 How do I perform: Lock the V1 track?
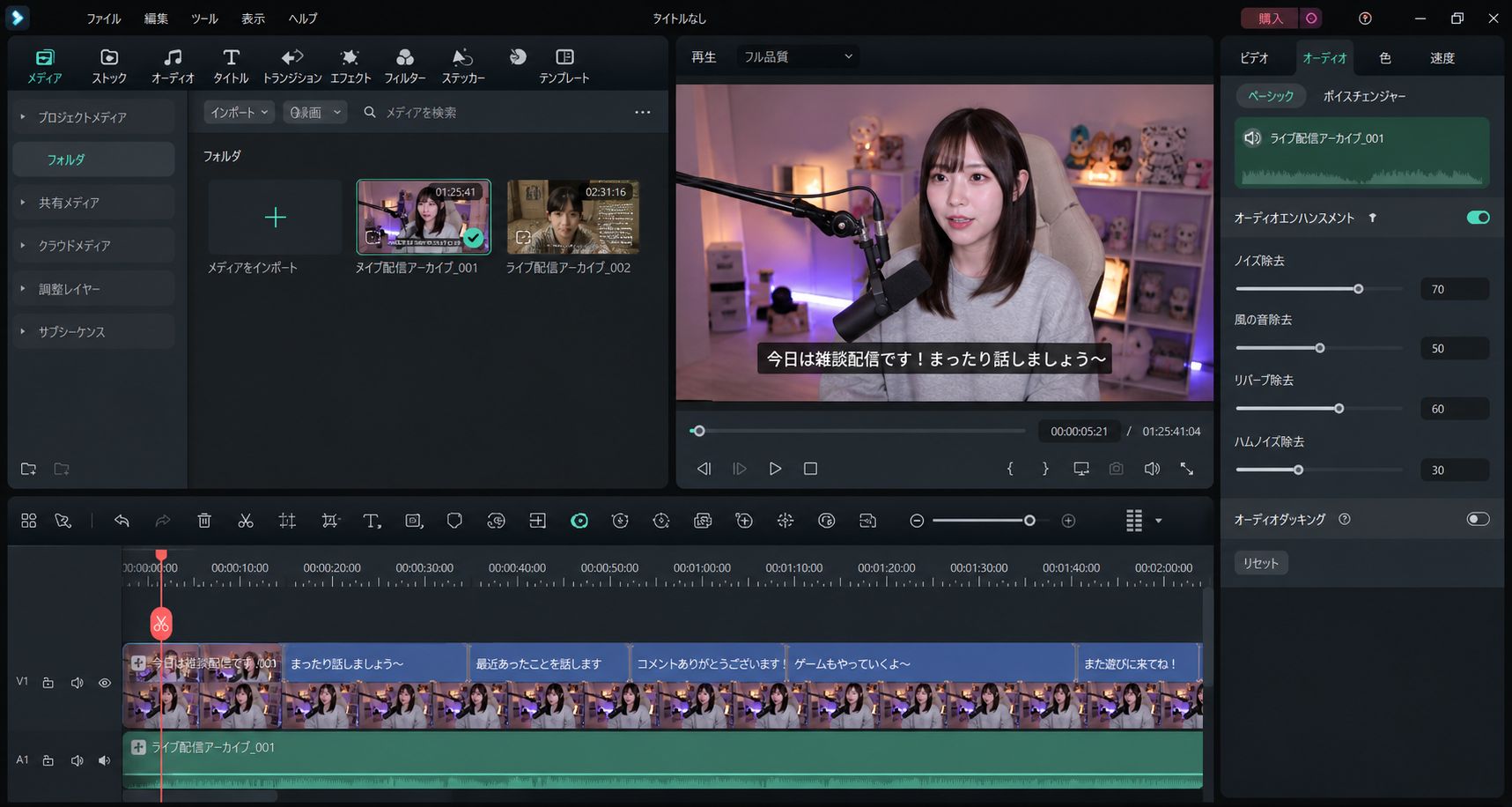[x=48, y=683]
